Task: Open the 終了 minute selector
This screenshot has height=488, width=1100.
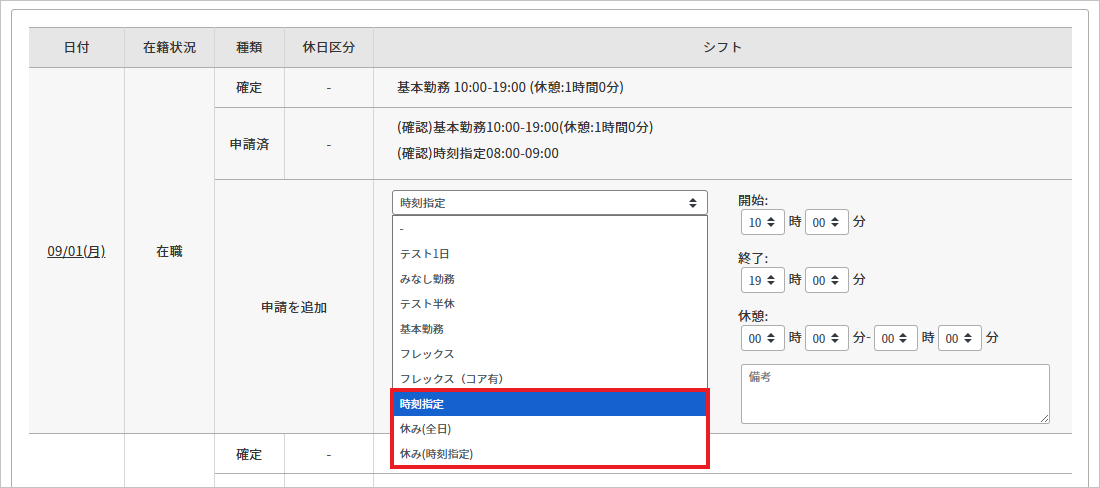Action: (x=826, y=280)
